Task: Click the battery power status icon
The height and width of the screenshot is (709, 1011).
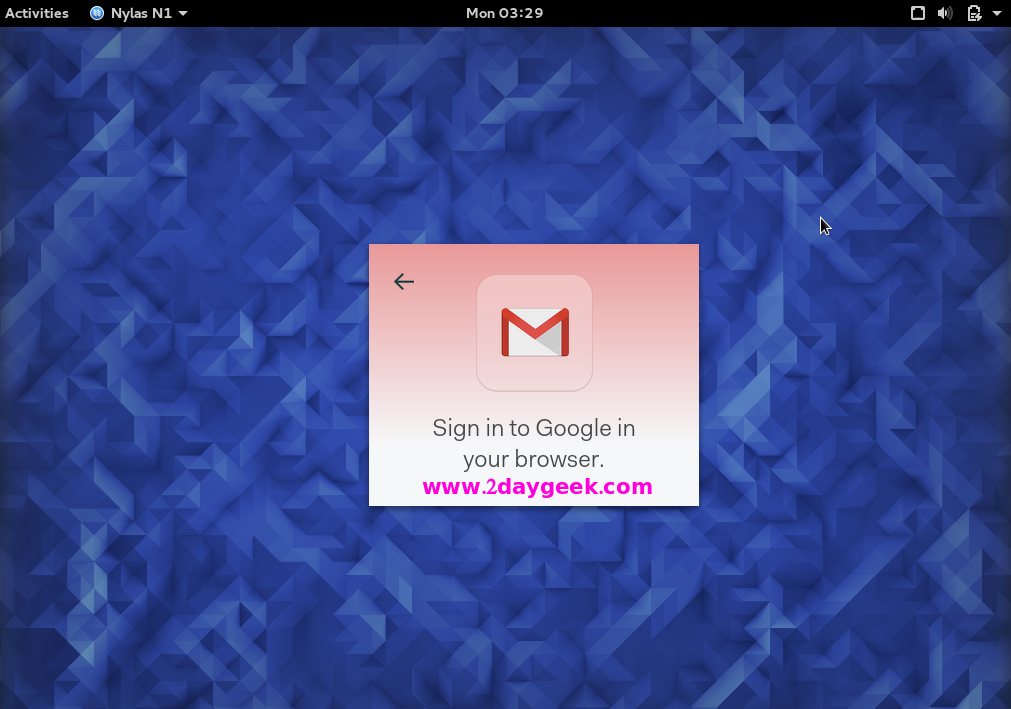Action: pos(974,13)
